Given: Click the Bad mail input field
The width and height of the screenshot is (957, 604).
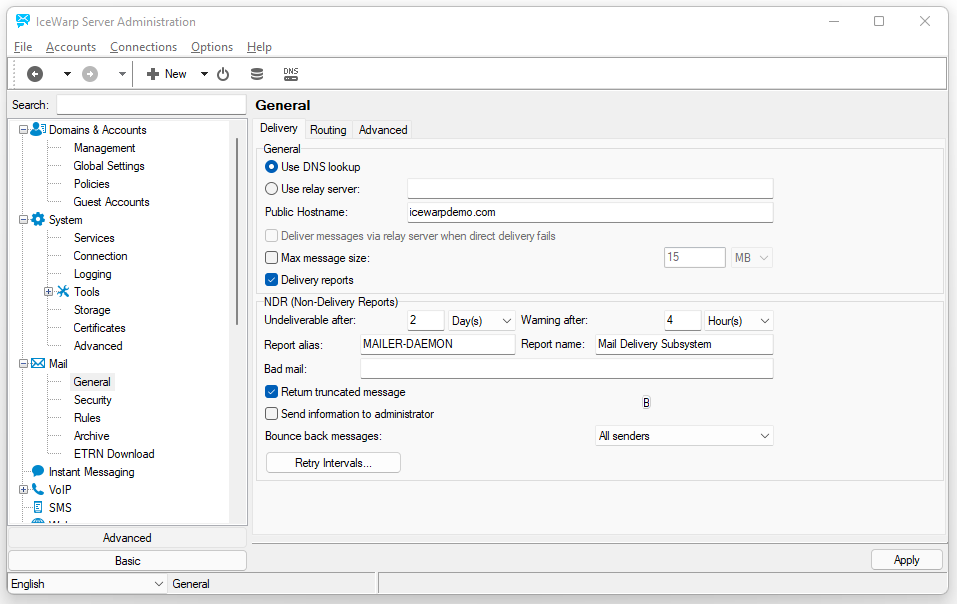Looking at the screenshot, I should point(566,369).
